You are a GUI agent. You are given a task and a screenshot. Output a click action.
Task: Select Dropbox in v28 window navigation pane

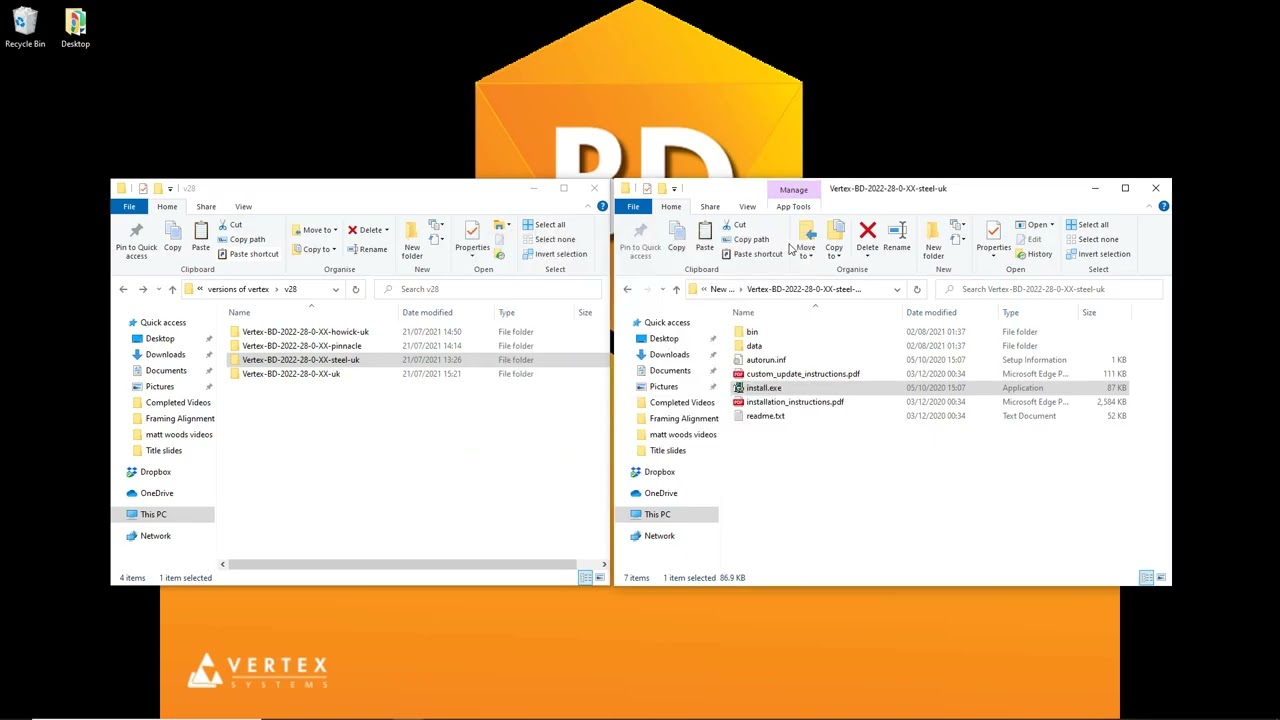[155, 472]
